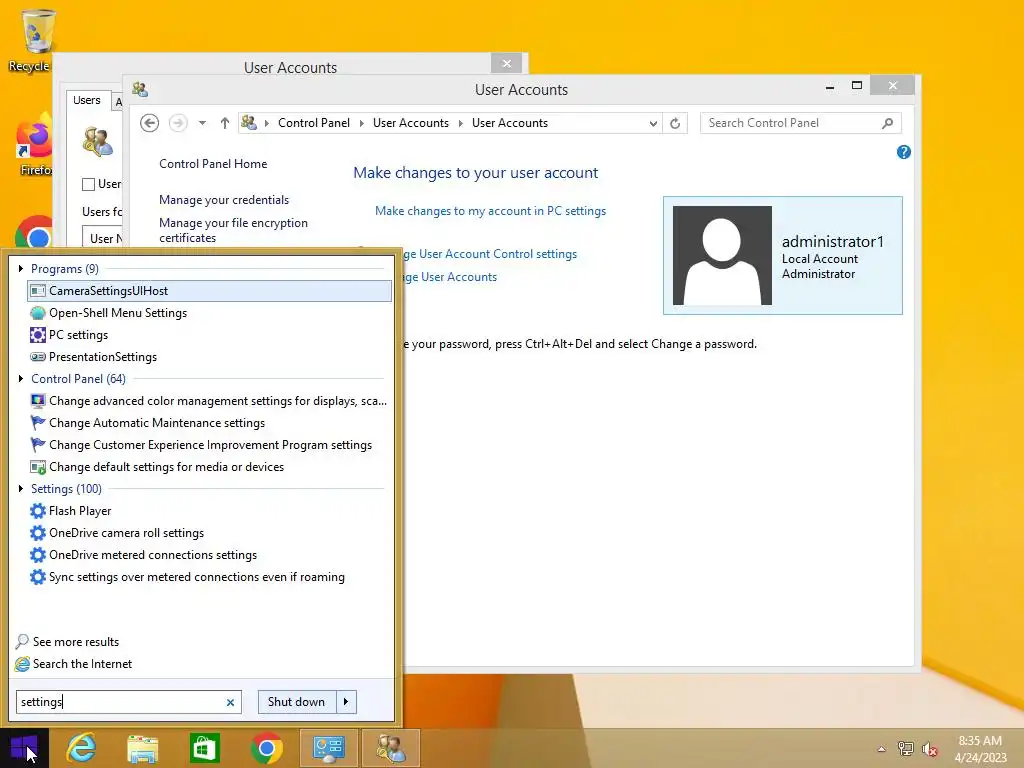Screen dimensions: 1024x768
Task: Open Manage User Accounts link
Action: [x=451, y=277]
